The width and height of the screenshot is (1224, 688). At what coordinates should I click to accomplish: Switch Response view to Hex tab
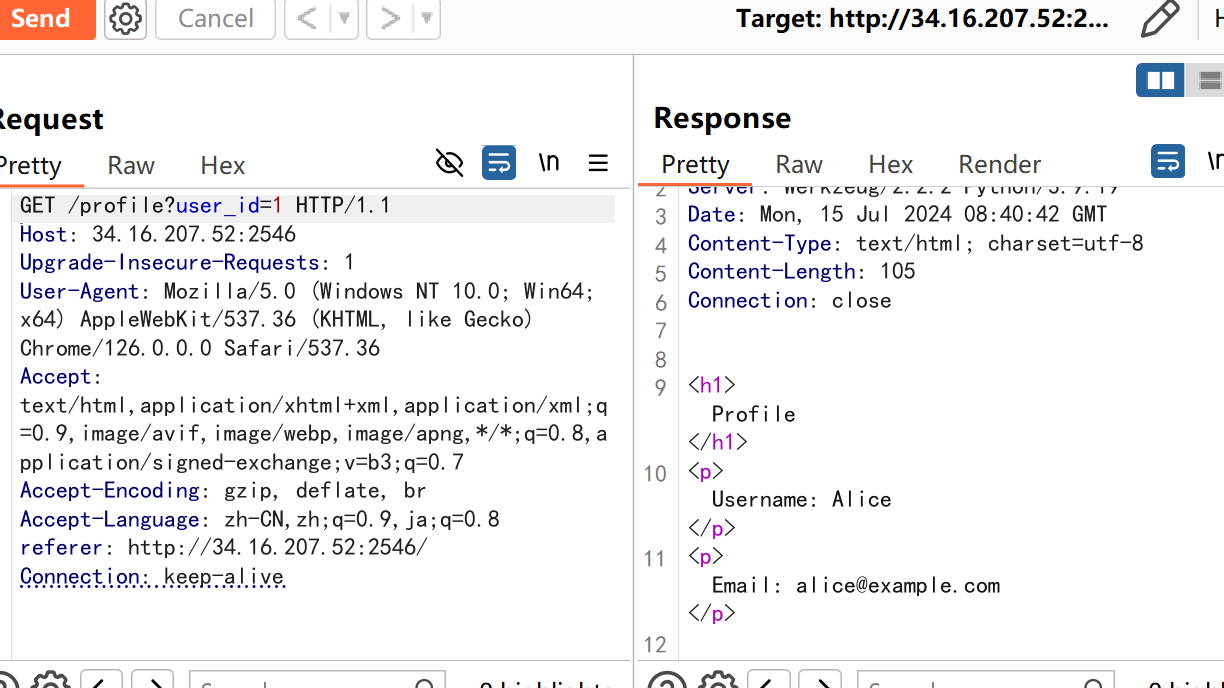[891, 164]
